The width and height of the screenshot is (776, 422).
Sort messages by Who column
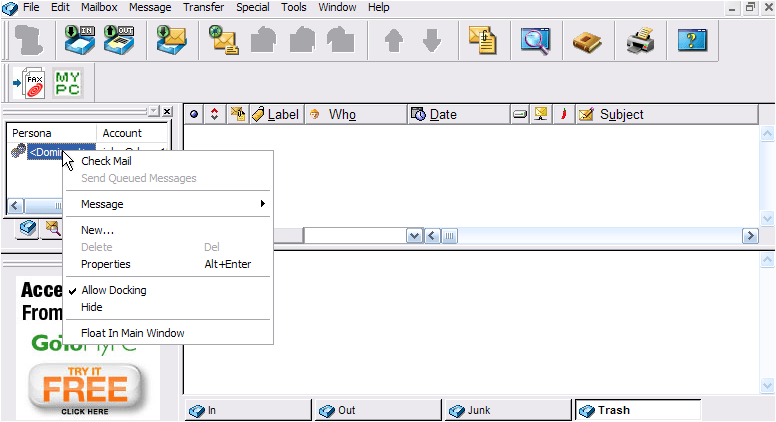click(x=356, y=114)
